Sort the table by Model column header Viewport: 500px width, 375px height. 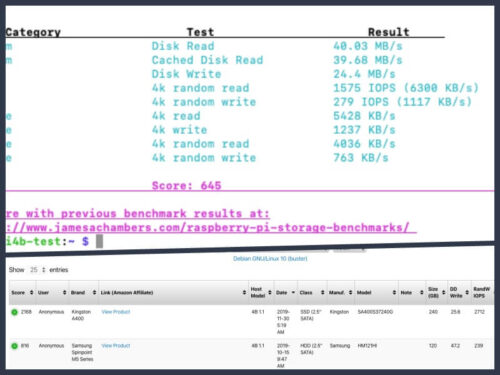tap(376, 293)
